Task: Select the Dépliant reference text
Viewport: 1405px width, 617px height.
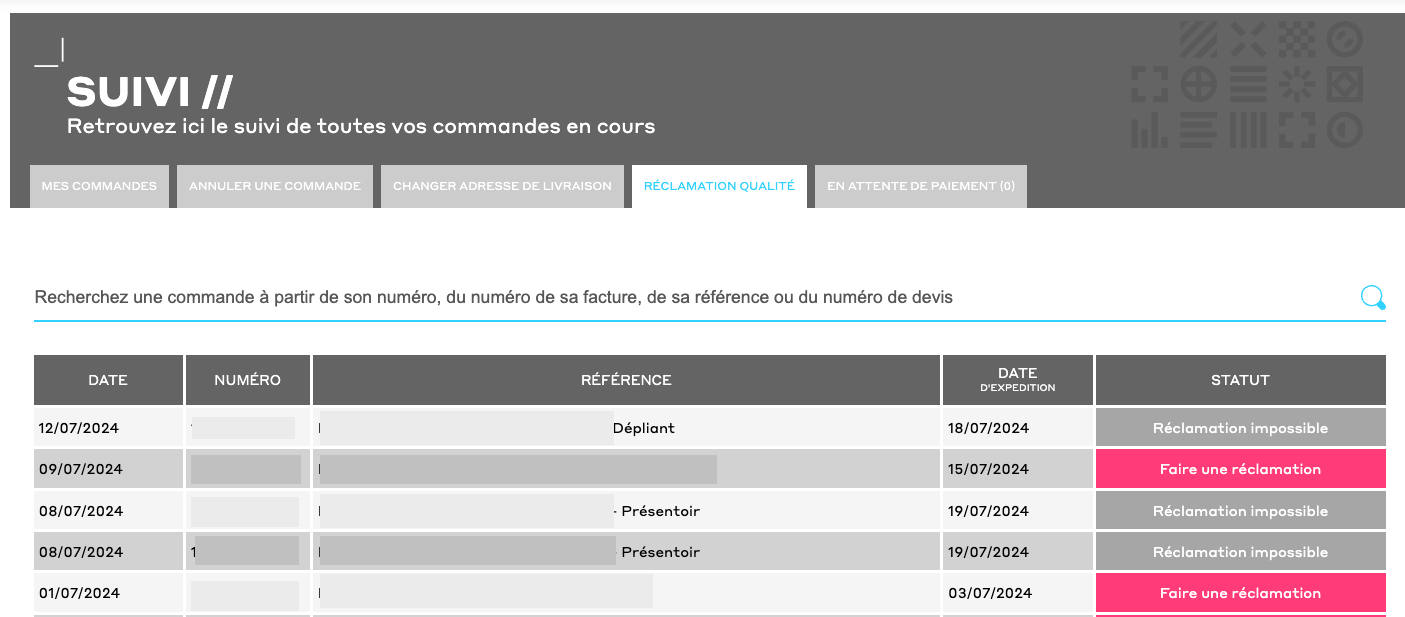Action: coord(644,428)
